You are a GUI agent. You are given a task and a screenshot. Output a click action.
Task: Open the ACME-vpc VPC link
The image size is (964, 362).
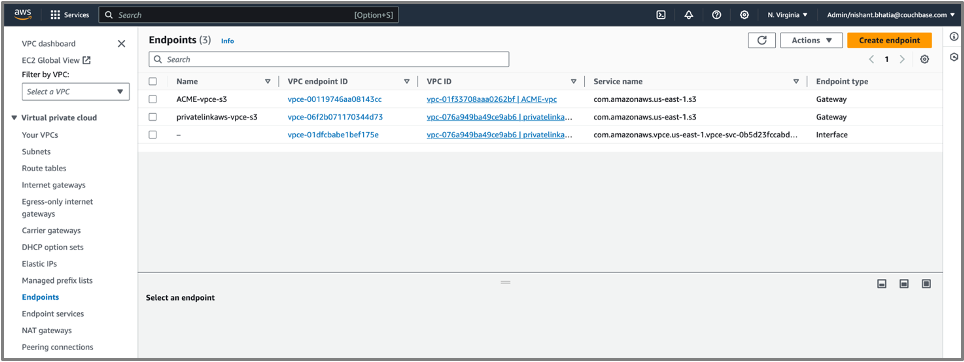[x=492, y=99]
